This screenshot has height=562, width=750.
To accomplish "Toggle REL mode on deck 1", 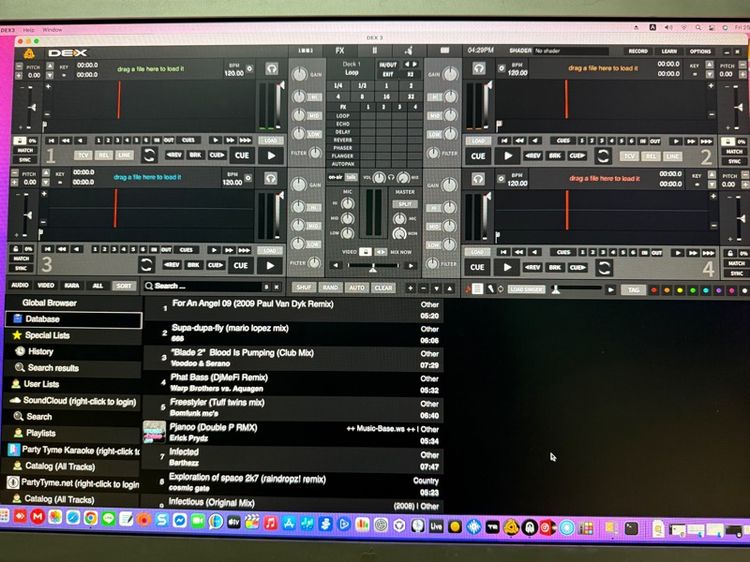I will pyautogui.click(x=104, y=155).
